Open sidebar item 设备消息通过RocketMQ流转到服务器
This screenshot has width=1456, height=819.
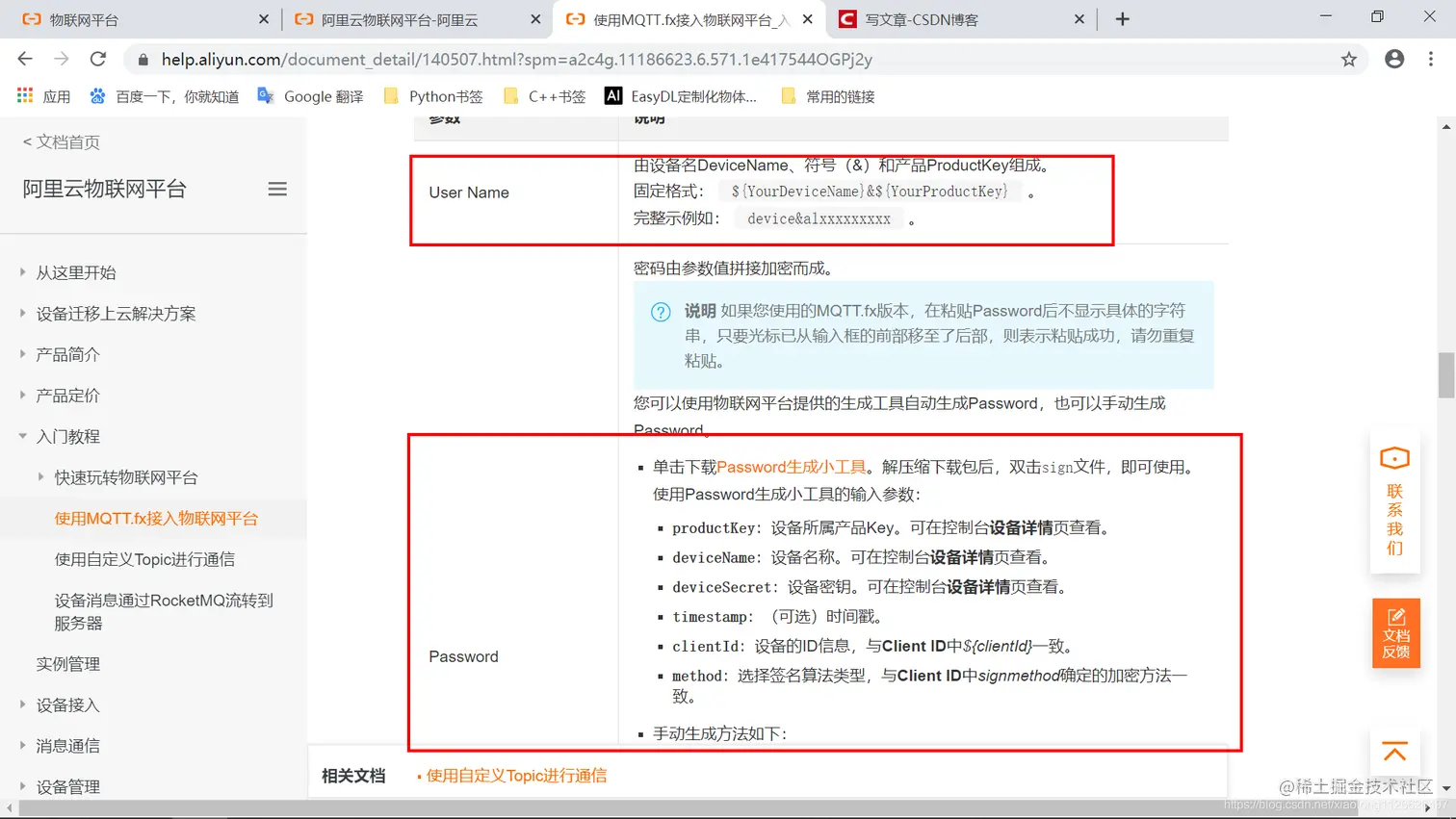coord(164,611)
